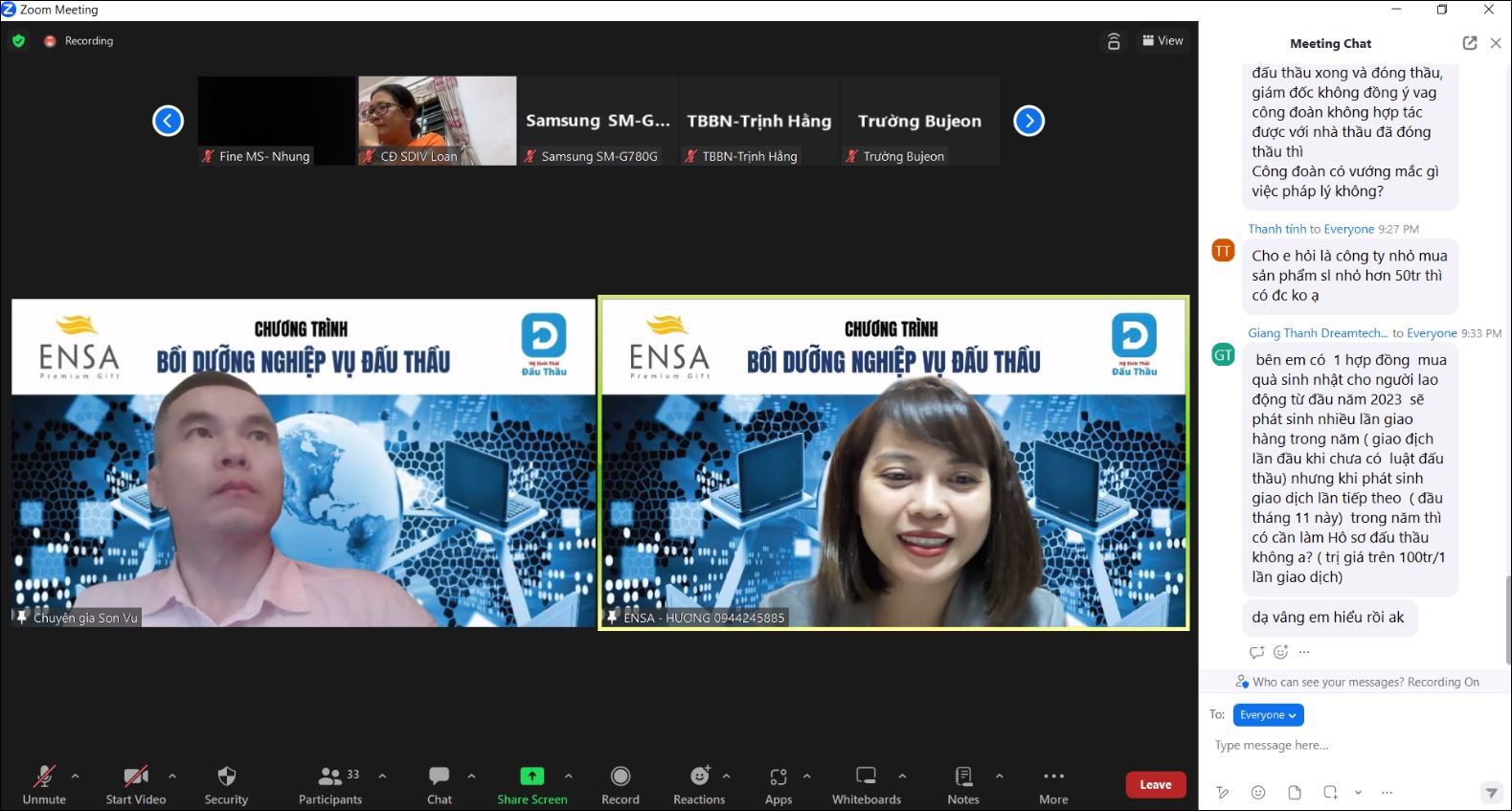Expand screenshot options arrow in chat

[x=1358, y=793]
